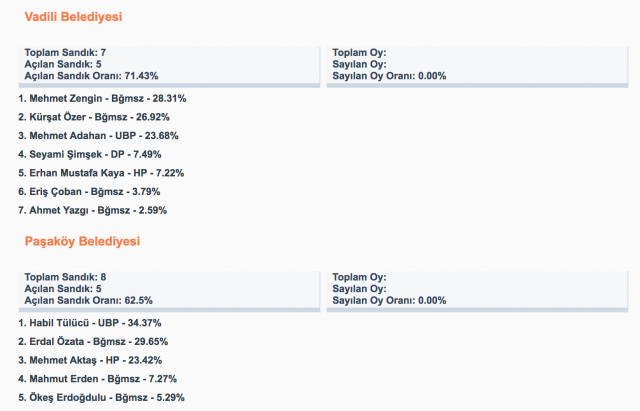Click "Toplam Sandık: 8" text
This screenshot has height=411, width=640.
pyautogui.click(x=65, y=276)
